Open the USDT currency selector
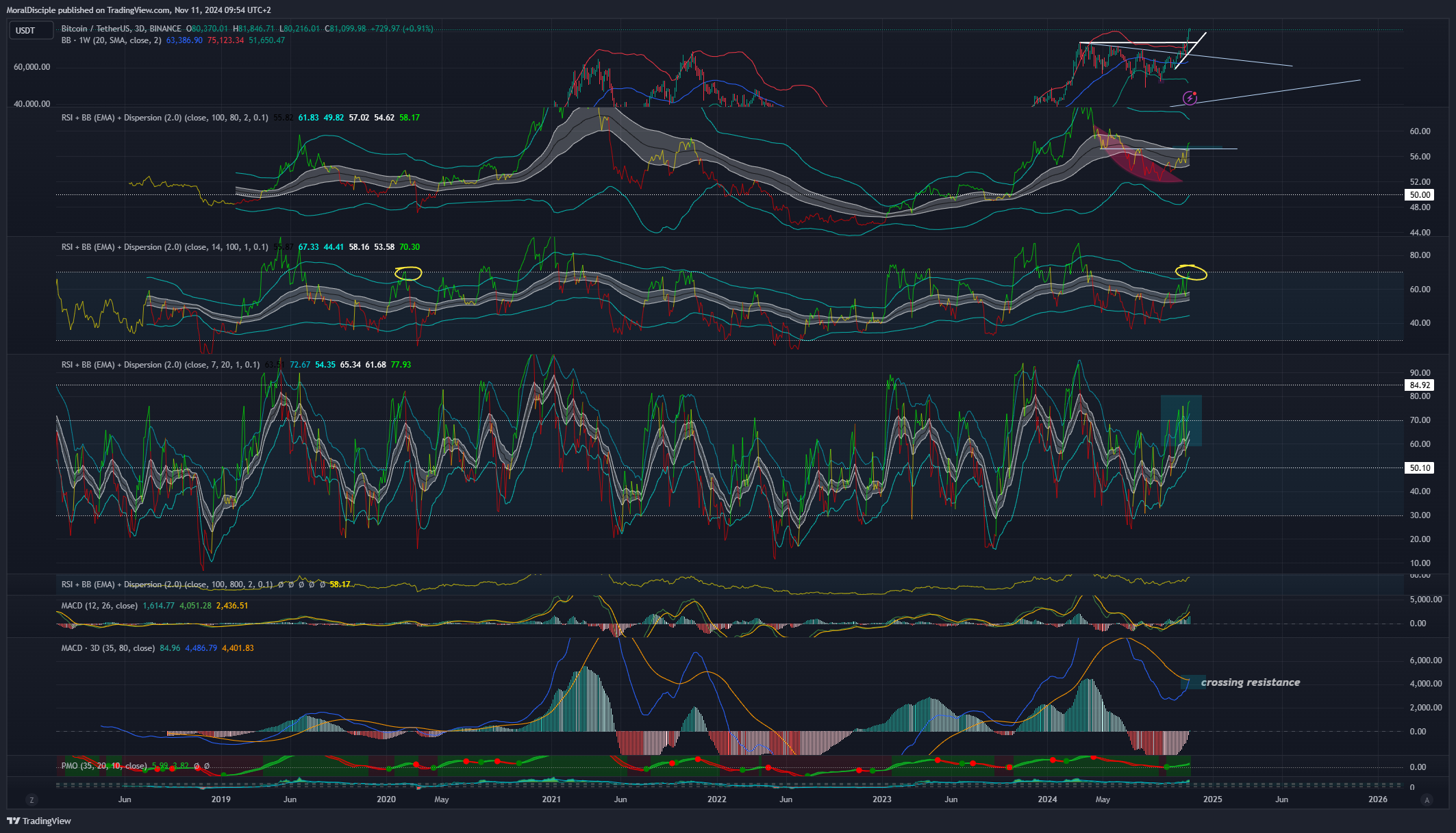 [x=31, y=30]
